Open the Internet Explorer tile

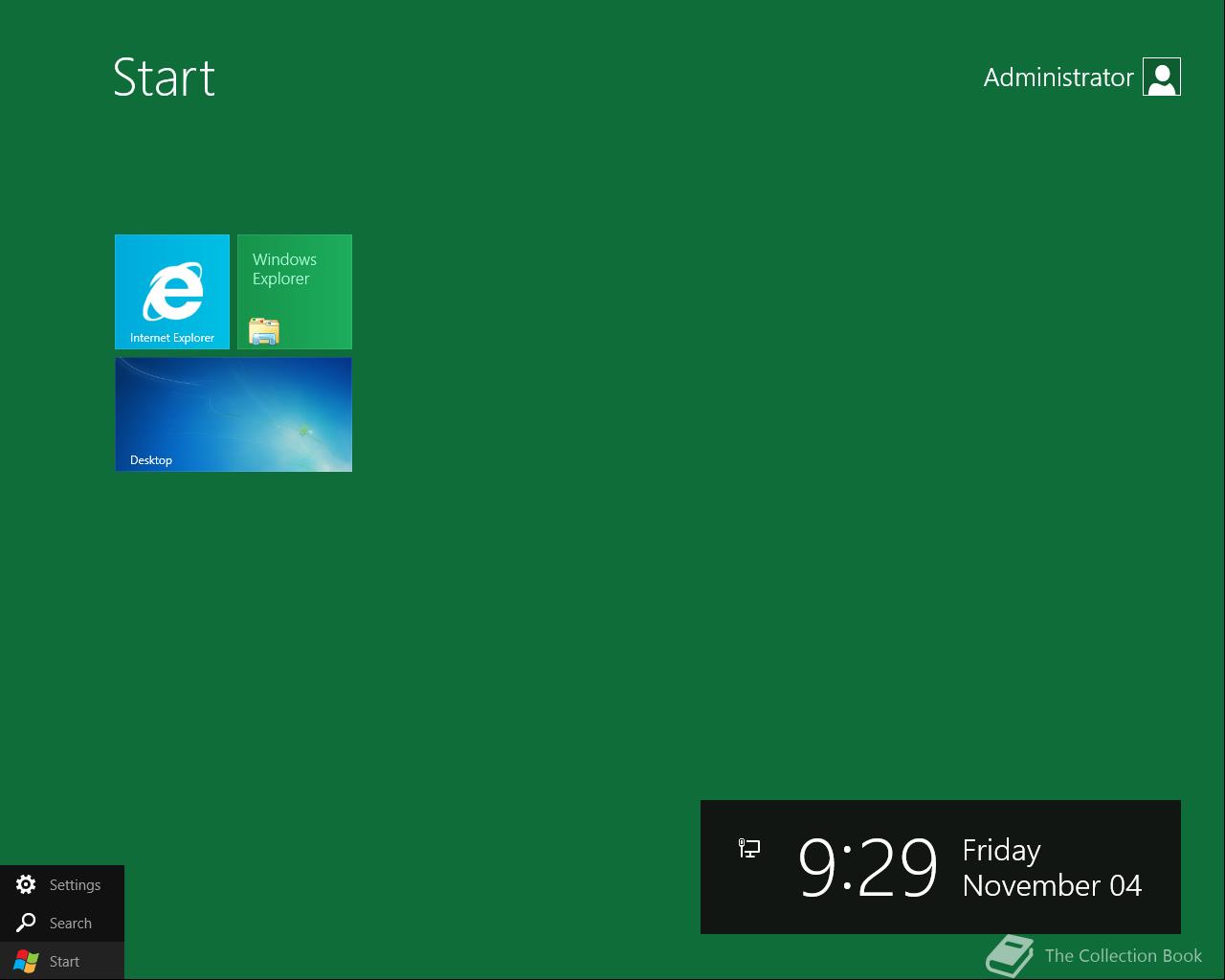(172, 292)
